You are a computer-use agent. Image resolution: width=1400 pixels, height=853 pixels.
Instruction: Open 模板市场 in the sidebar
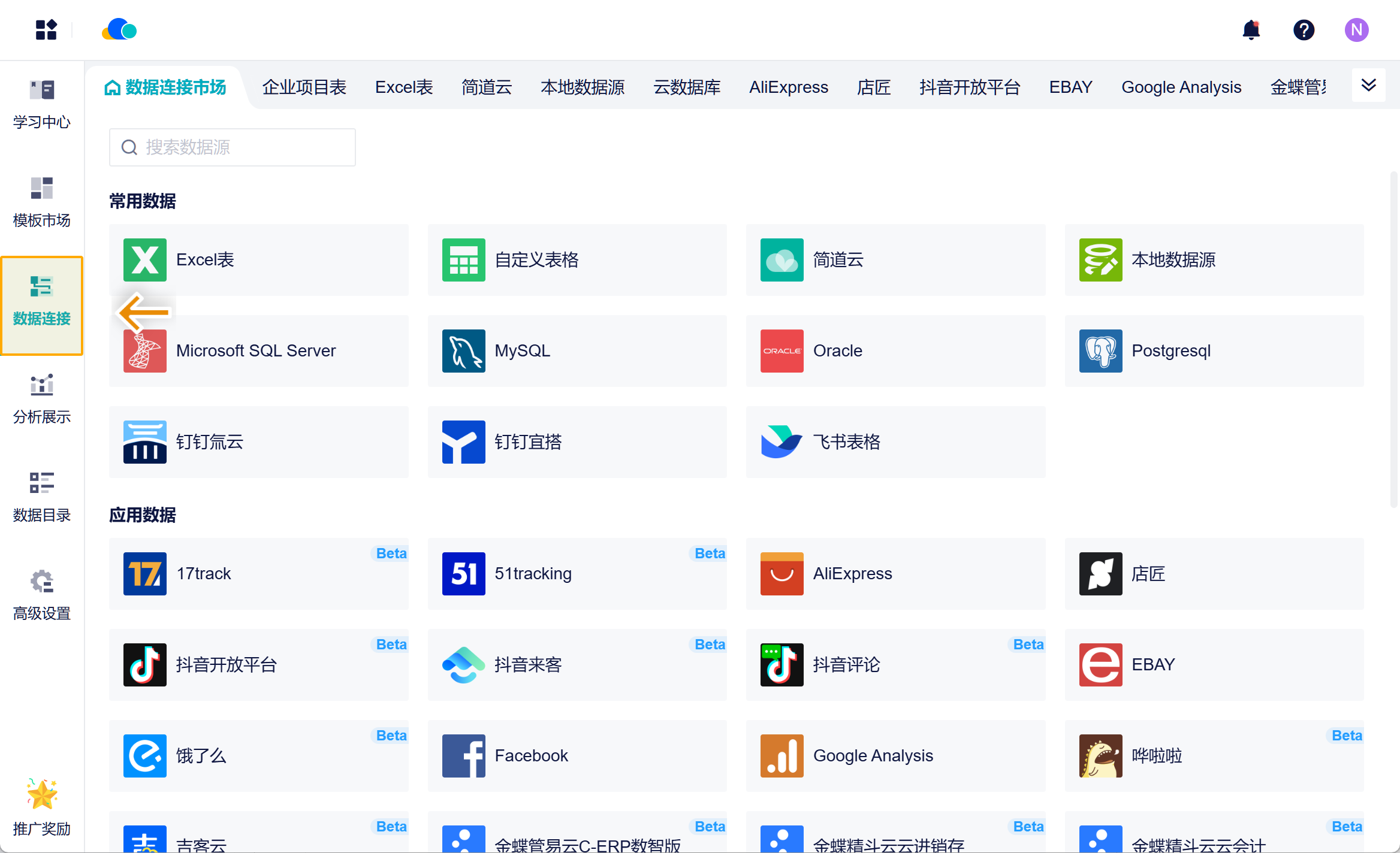[x=42, y=203]
